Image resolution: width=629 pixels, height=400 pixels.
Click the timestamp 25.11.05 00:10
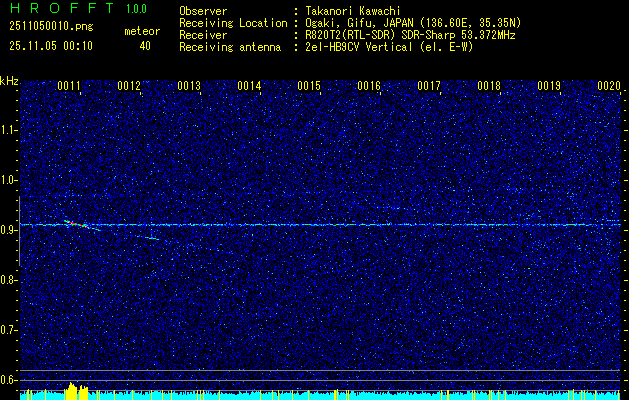click(51, 46)
